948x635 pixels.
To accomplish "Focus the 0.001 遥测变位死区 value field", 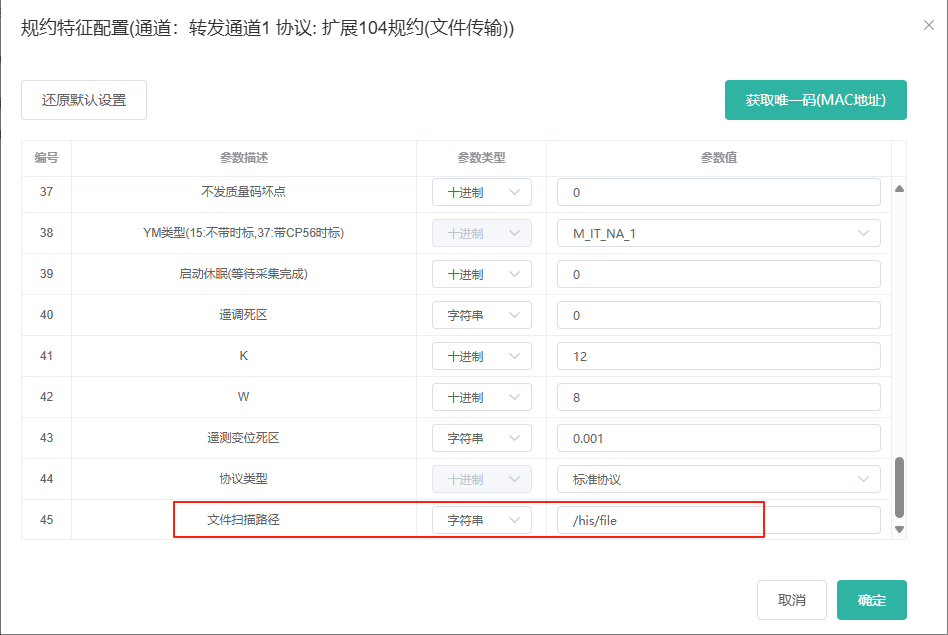I will (718, 438).
